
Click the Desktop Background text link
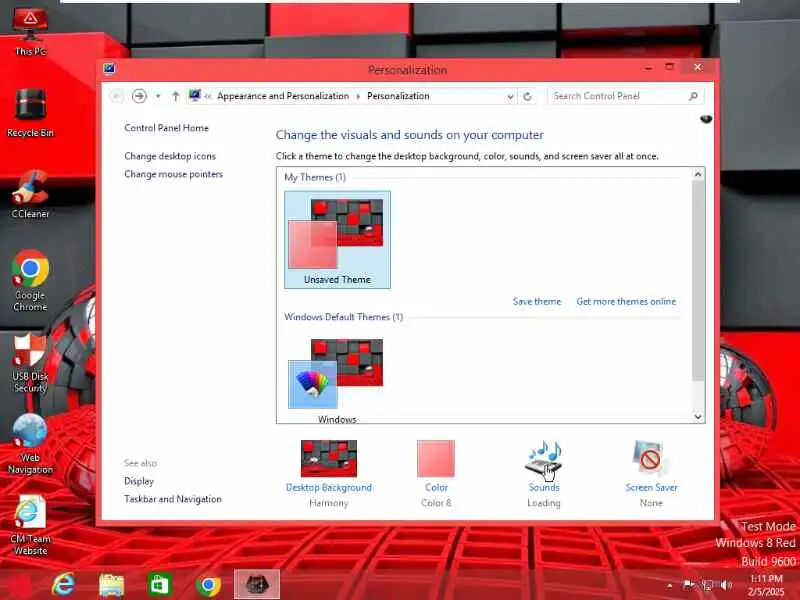329,487
